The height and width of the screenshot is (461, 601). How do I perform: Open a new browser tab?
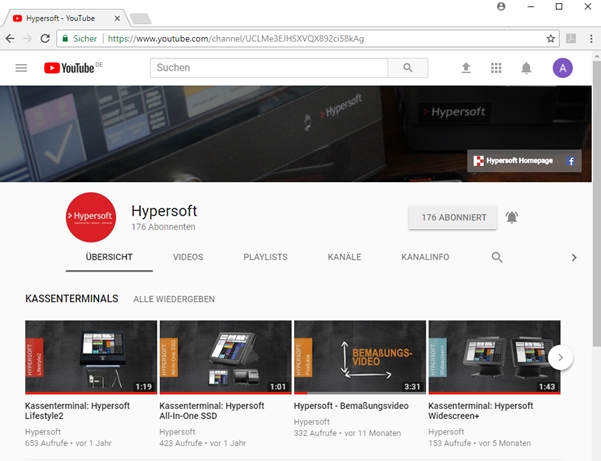tap(140, 18)
